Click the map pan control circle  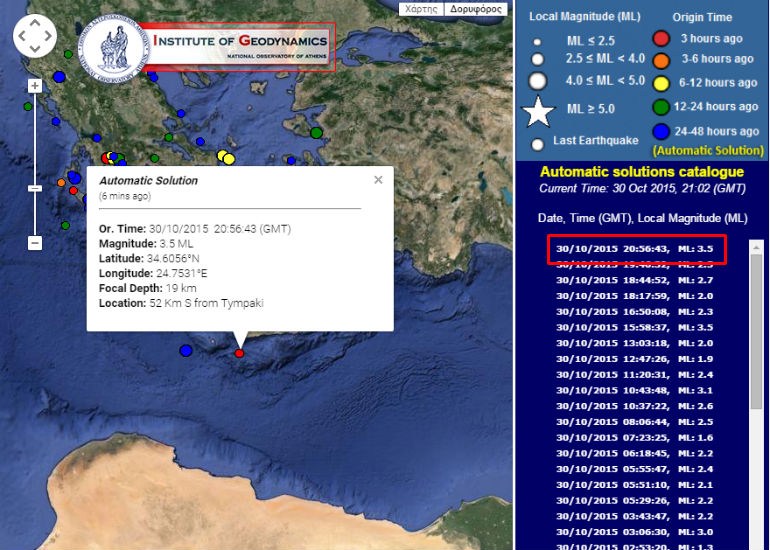35,36
